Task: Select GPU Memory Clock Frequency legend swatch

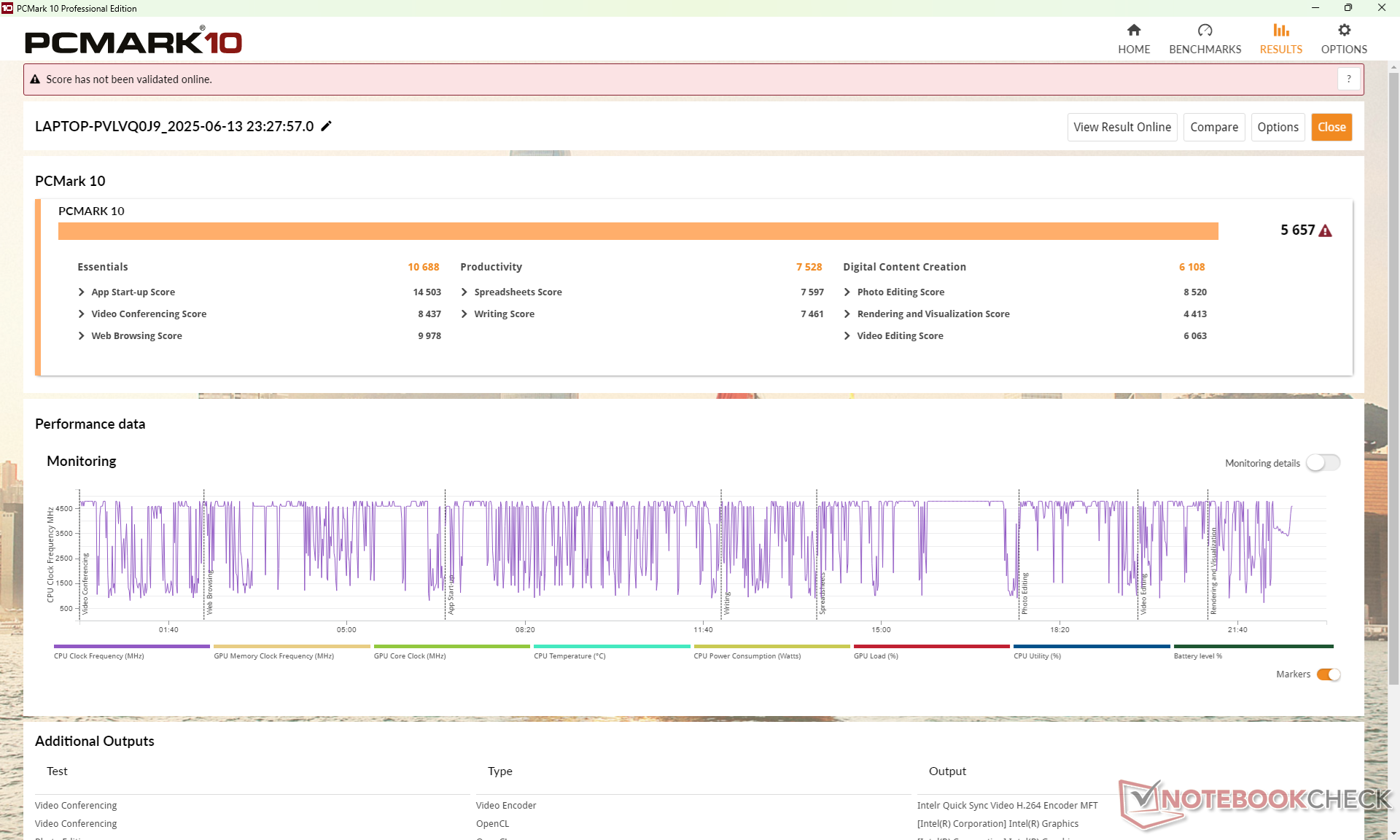Action: (292, 646)
